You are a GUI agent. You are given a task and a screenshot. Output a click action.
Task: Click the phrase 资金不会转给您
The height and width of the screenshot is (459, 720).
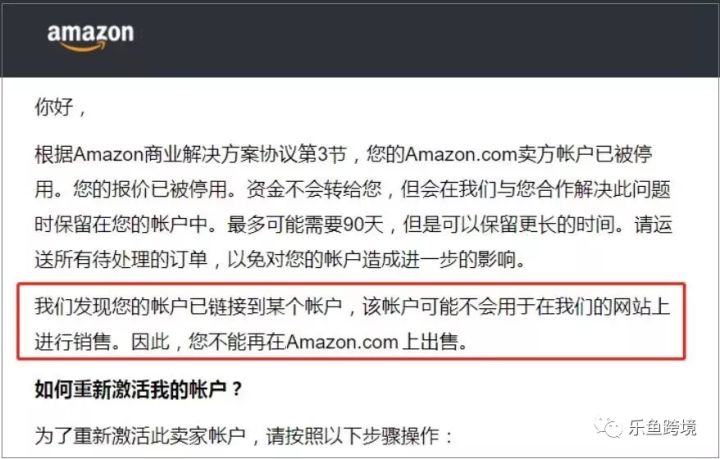click(314, 190)
